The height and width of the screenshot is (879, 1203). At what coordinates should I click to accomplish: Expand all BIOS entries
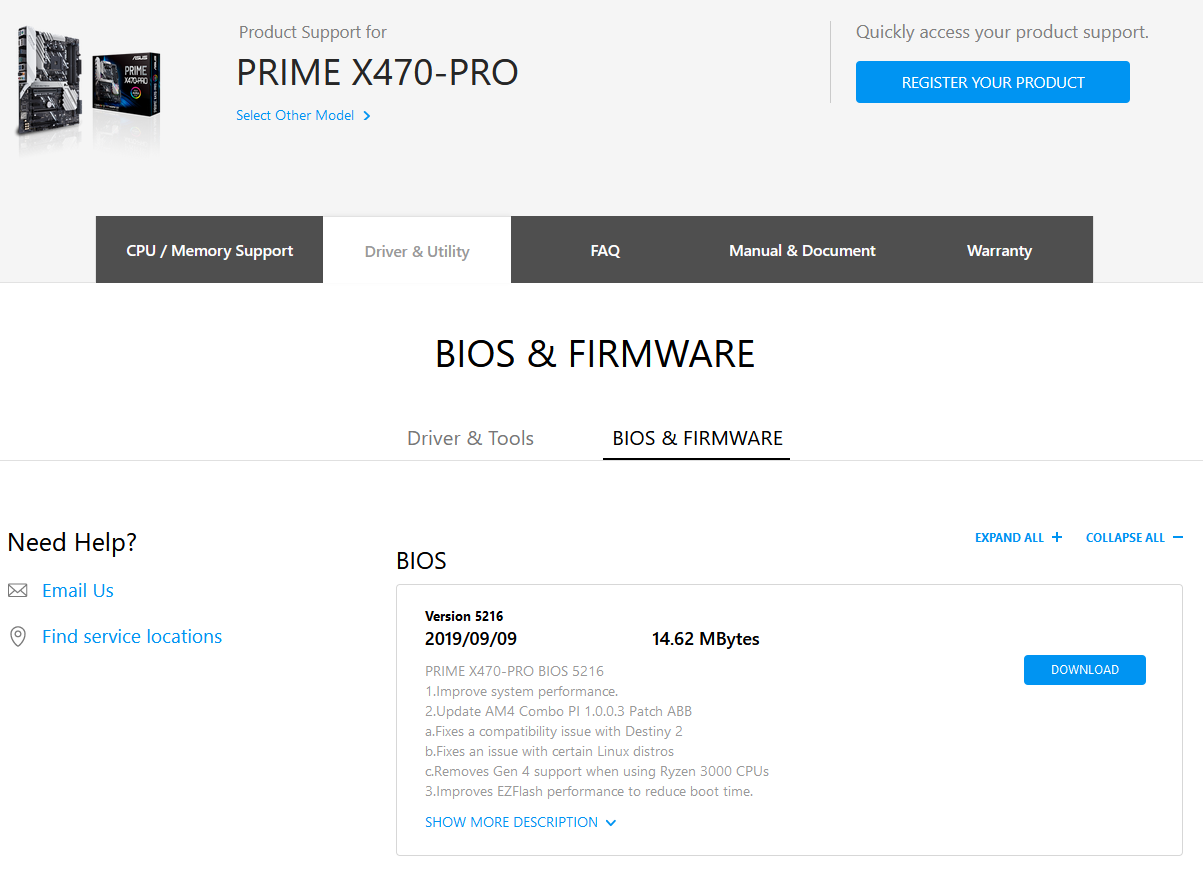(1018, 538)
